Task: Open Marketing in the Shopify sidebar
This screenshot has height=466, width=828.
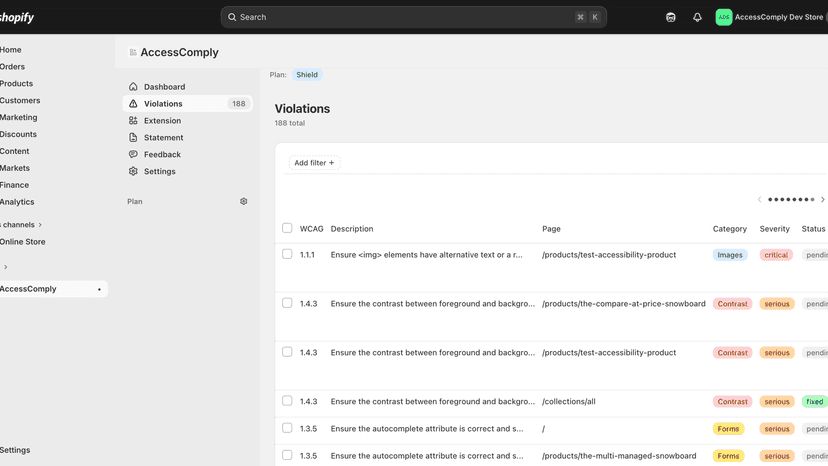Action: coord(18,117)
